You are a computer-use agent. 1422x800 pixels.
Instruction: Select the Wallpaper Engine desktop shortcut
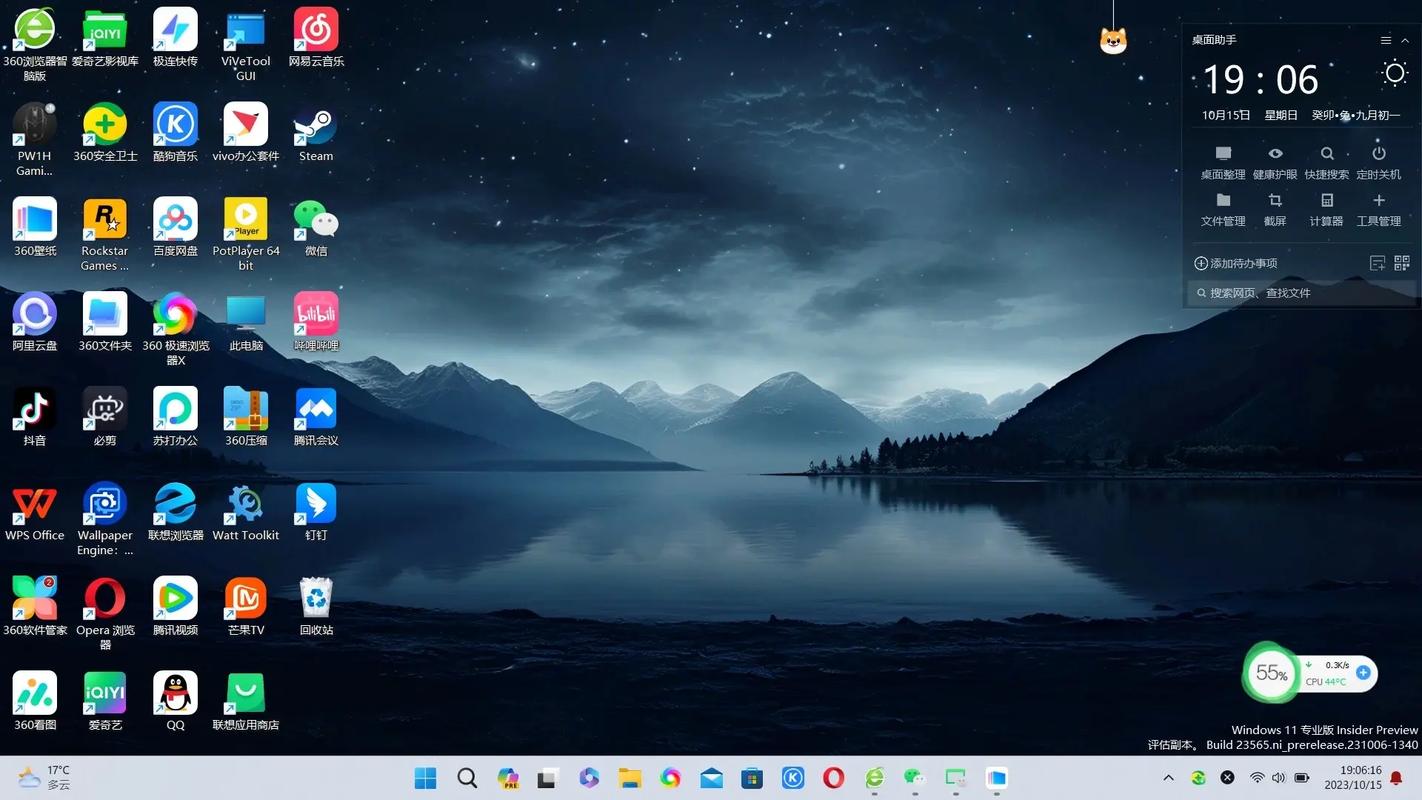pos(105,520)
